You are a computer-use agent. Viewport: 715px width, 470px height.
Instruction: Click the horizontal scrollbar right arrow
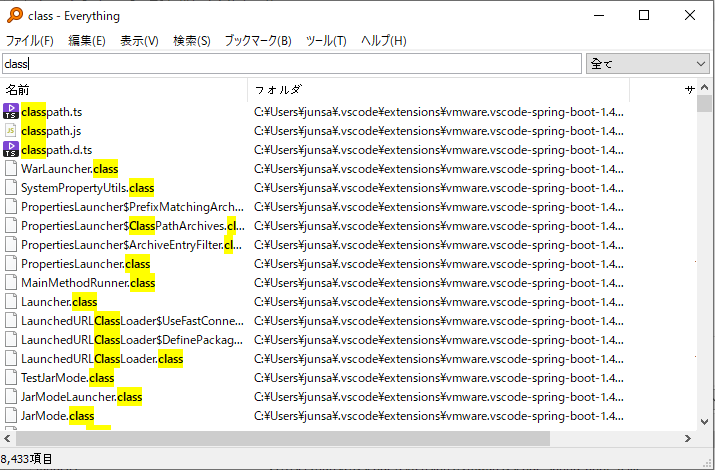point(688,439)
